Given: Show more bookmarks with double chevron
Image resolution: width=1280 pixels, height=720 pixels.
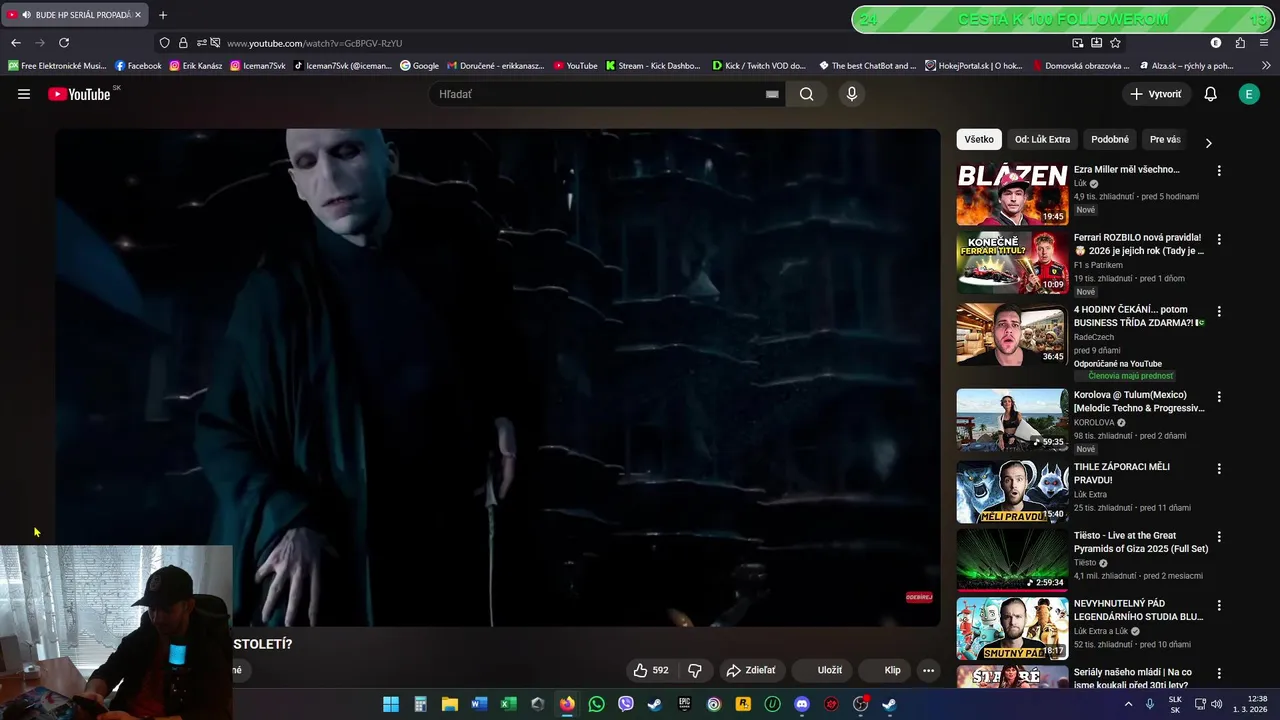Looking at the screenshot, I should point(1266,66).
